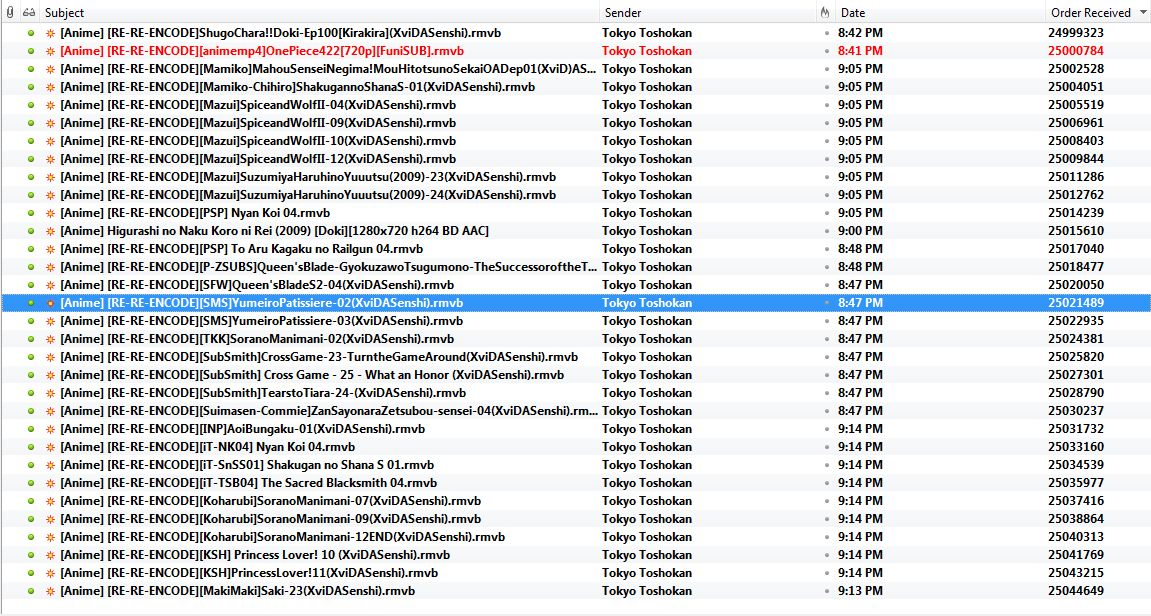The height and width of the screenshot is (616, 1151).
Task: Click the star icon beside Higurashi no Naku Koro ni Rei
Action: tap(51, 231)
